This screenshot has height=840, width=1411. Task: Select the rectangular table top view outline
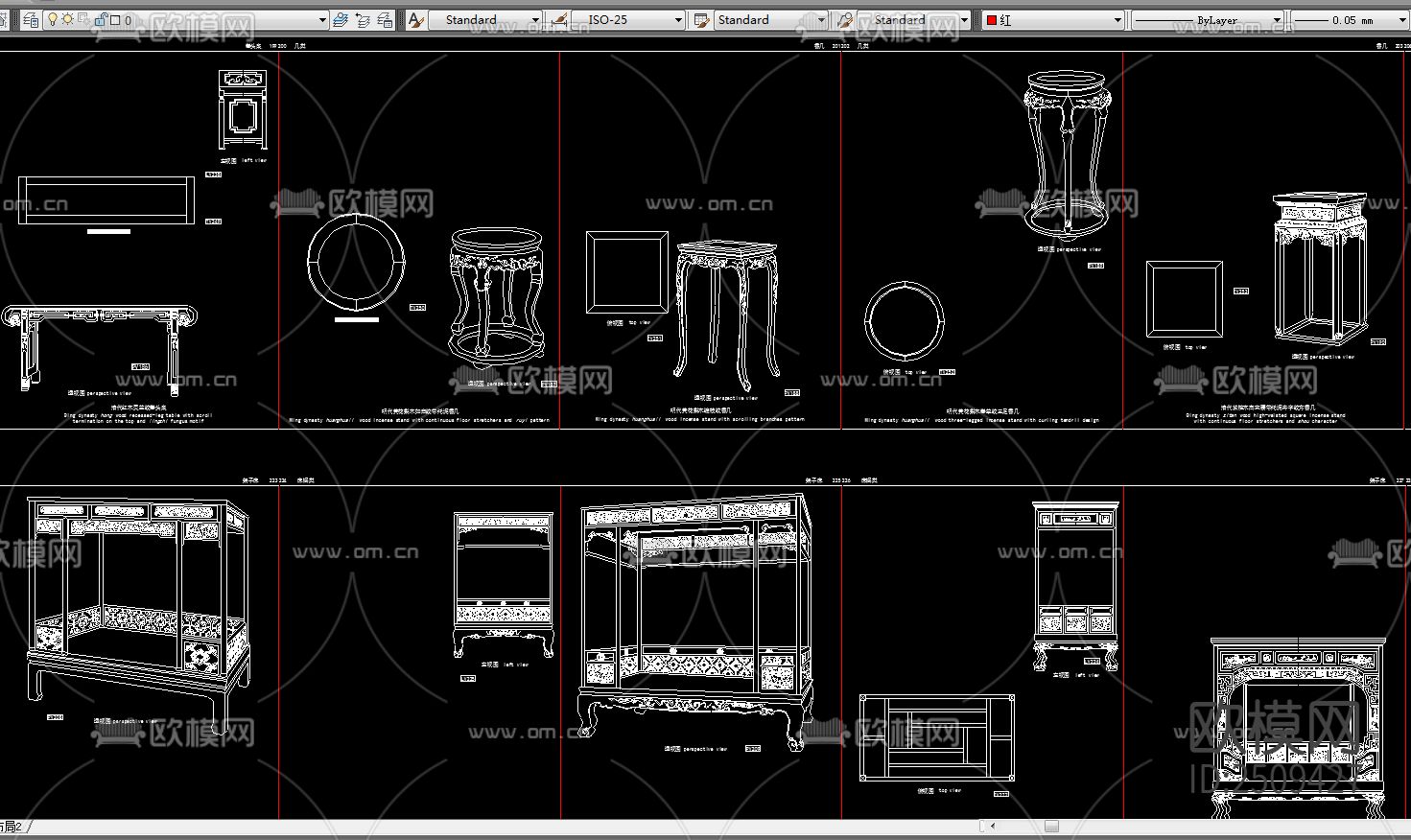(x=106, y=200)
